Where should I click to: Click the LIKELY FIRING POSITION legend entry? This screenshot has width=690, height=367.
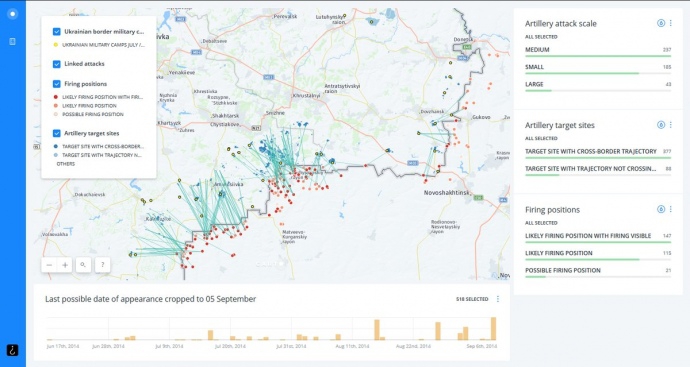[x=89, y=106]
